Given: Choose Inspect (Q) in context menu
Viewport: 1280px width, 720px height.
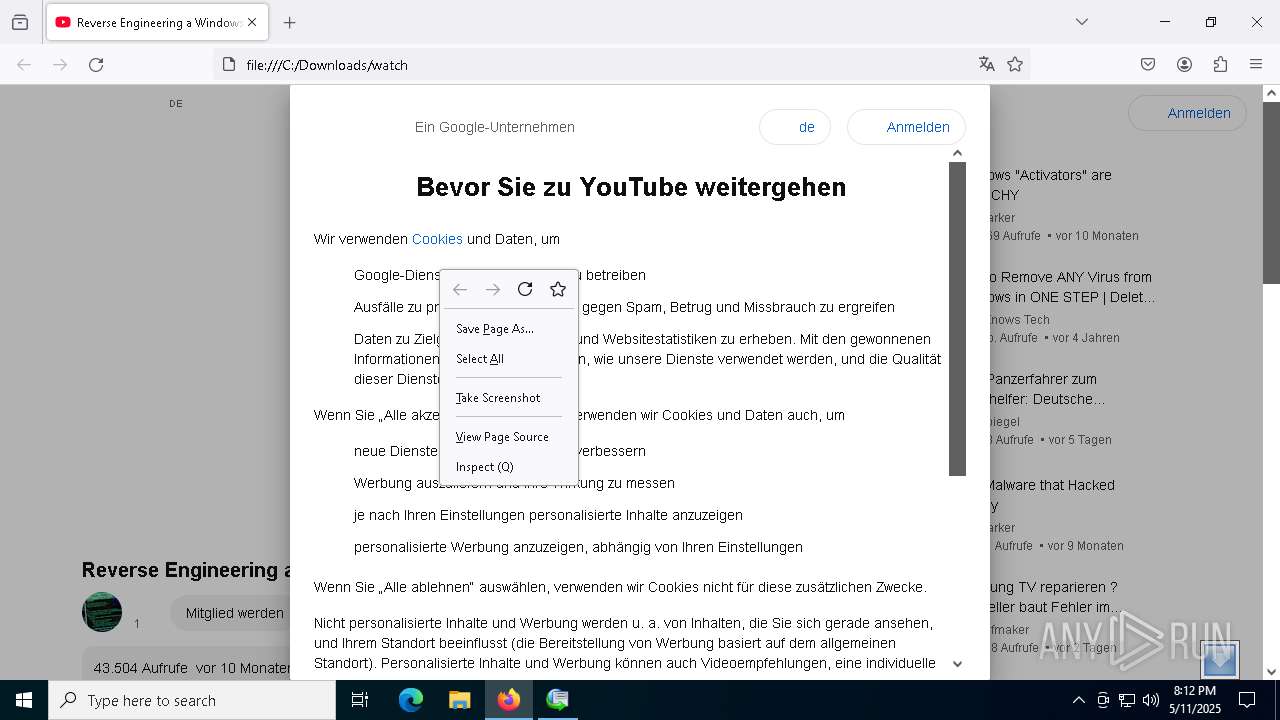Looking at the screenshot, I should 508,467.
